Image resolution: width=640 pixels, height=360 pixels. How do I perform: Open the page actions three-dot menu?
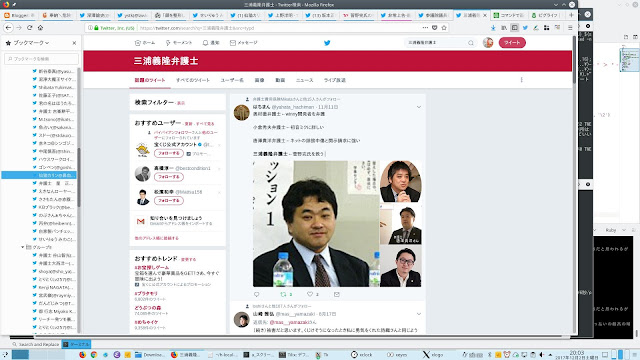[x=425, y=28]
